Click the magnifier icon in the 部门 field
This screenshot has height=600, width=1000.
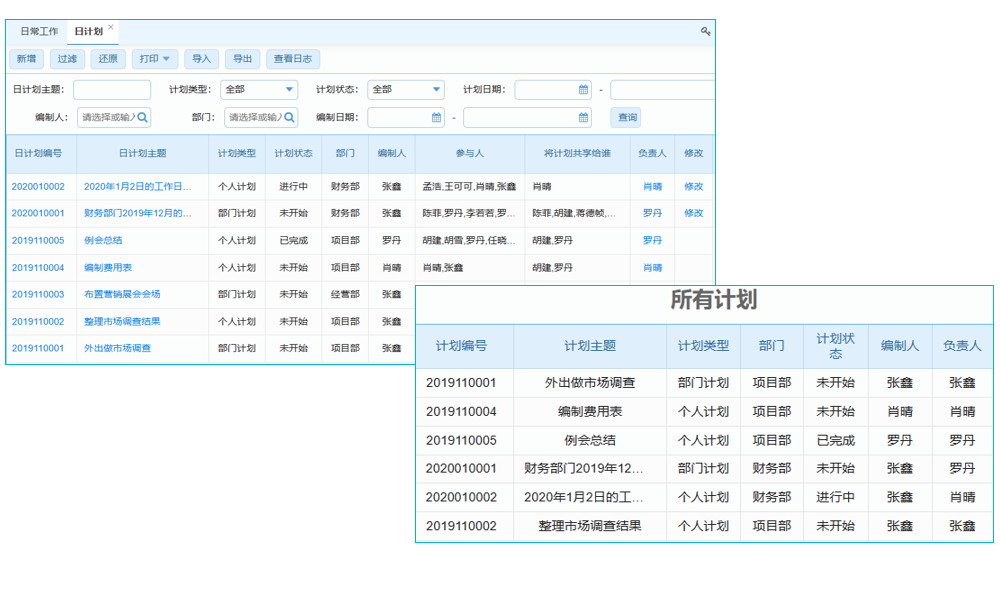point(290,117)
